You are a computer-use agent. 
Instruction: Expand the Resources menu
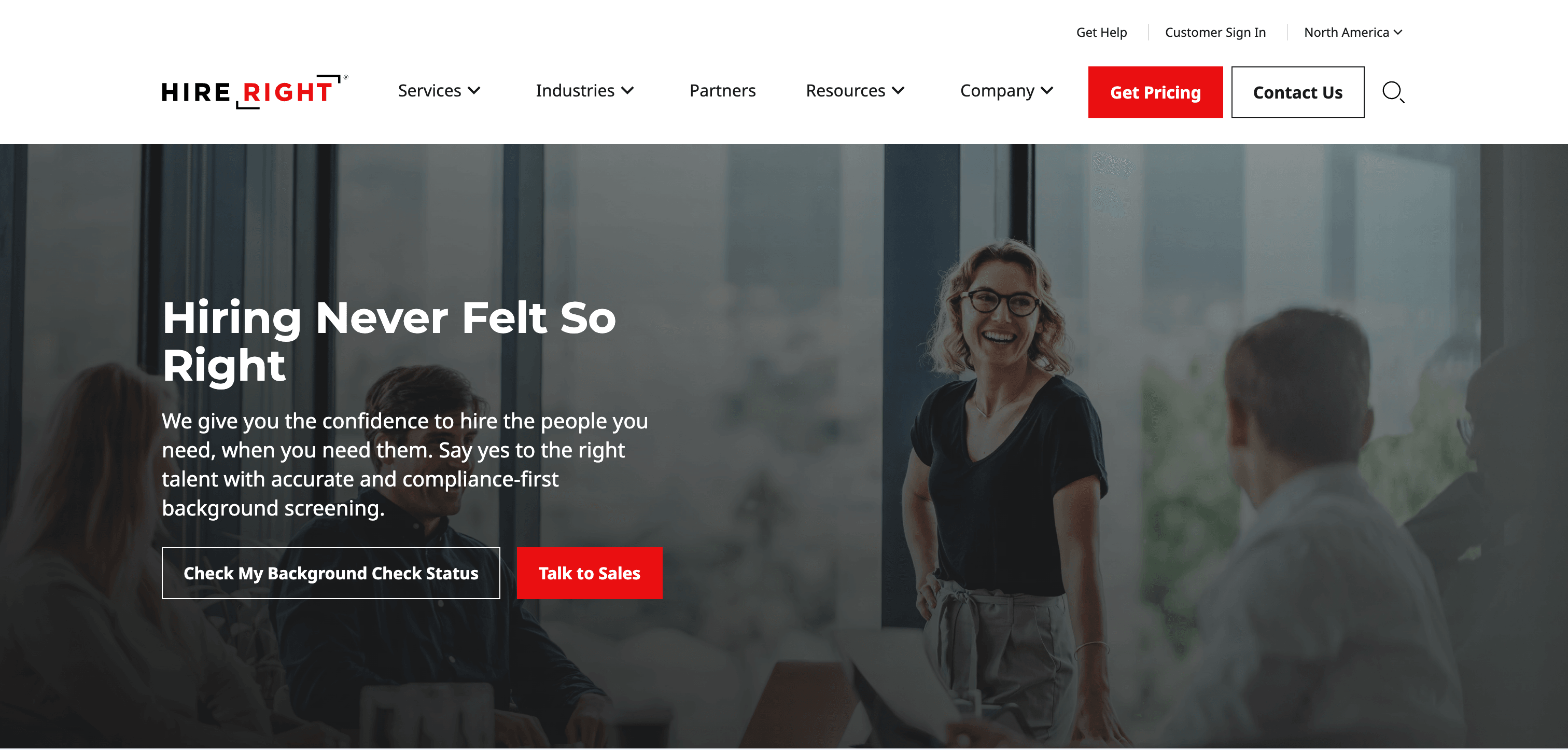(x=855, y=91)
